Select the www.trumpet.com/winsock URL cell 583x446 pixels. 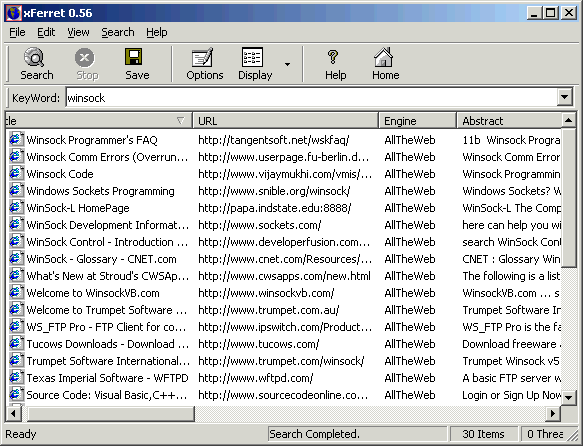(281, 361)
